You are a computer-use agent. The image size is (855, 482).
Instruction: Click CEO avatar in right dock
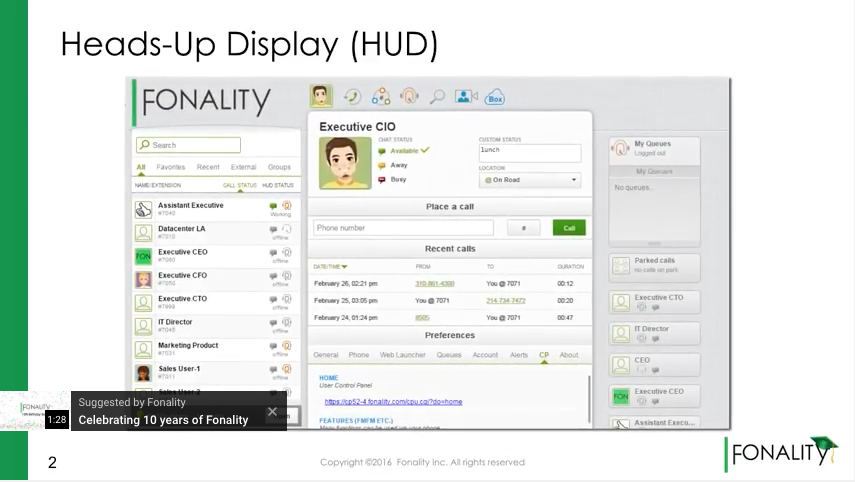pyautogui.click(x=621, y=365)
